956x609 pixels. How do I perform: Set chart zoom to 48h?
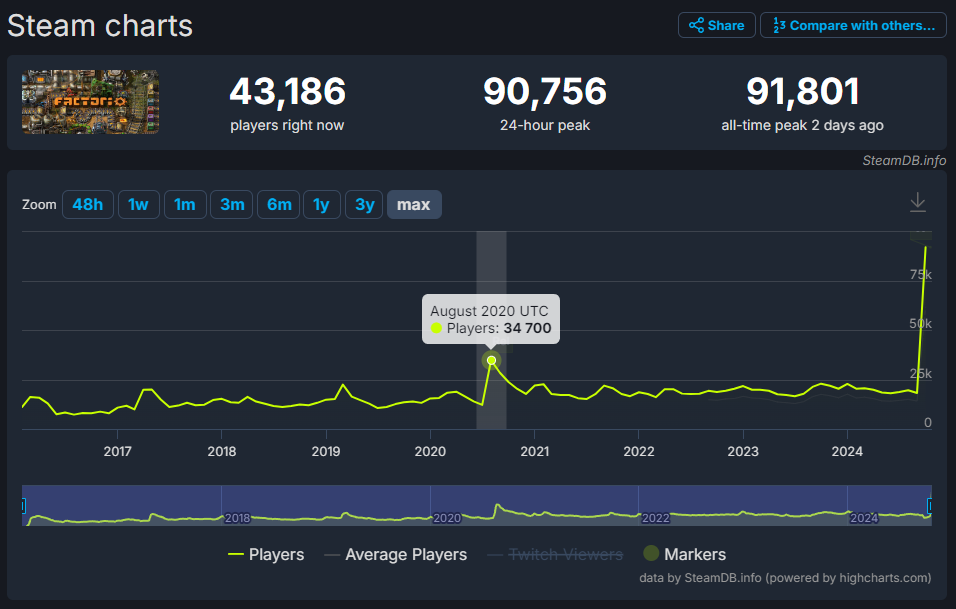(x=88, y=205)
